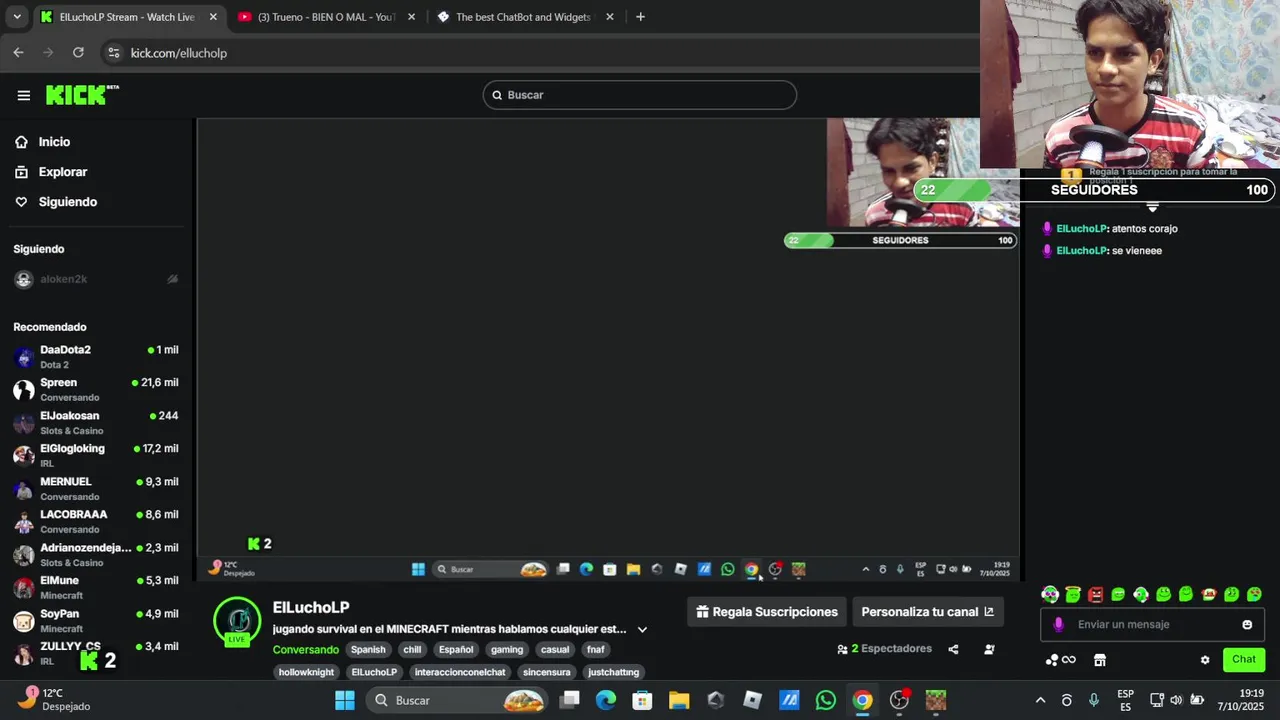Click the purple microphone badge in chat input
Screen dimensions: 1280x720
pyautogui.click(x=1058, y=625)
